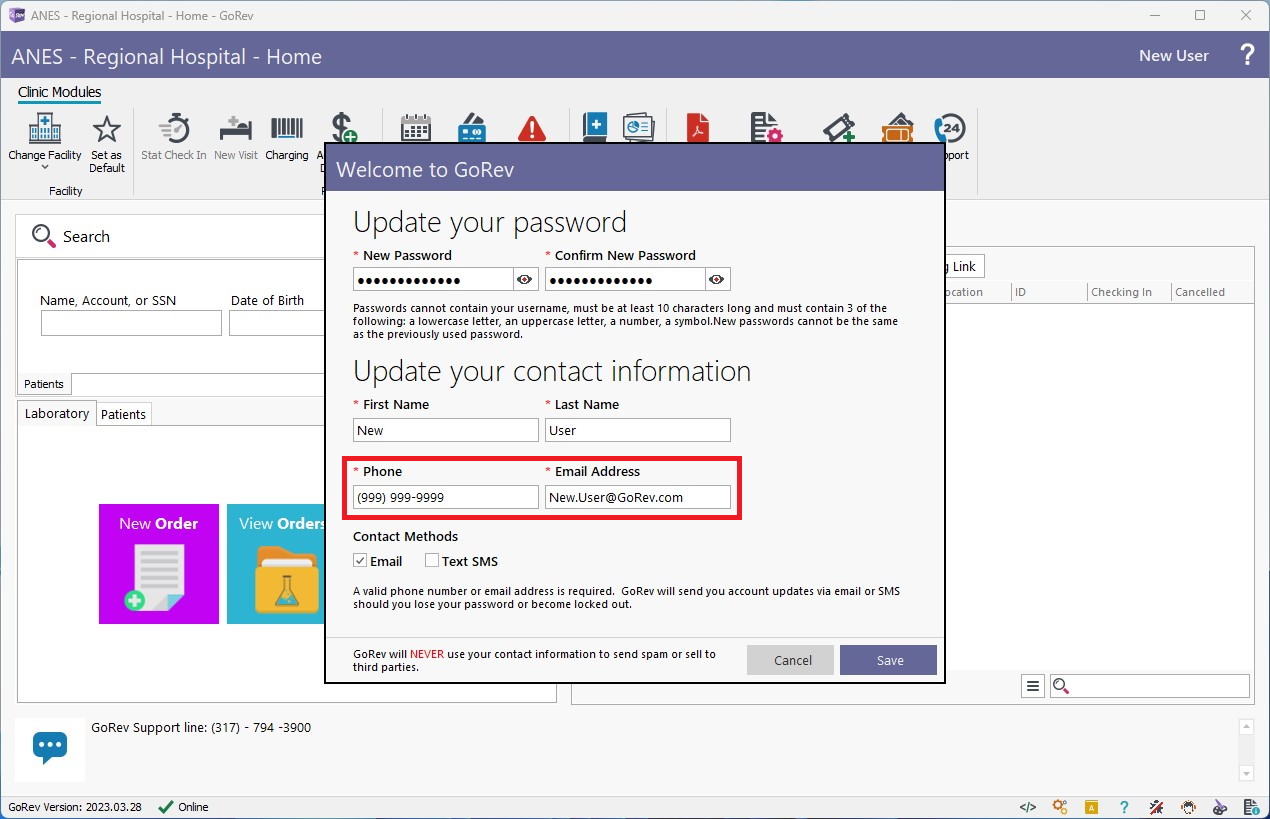Viewport: 1270px width, 819px height.
Task: Click the New Visit bed icon
Action: click(x=235, y=129)
